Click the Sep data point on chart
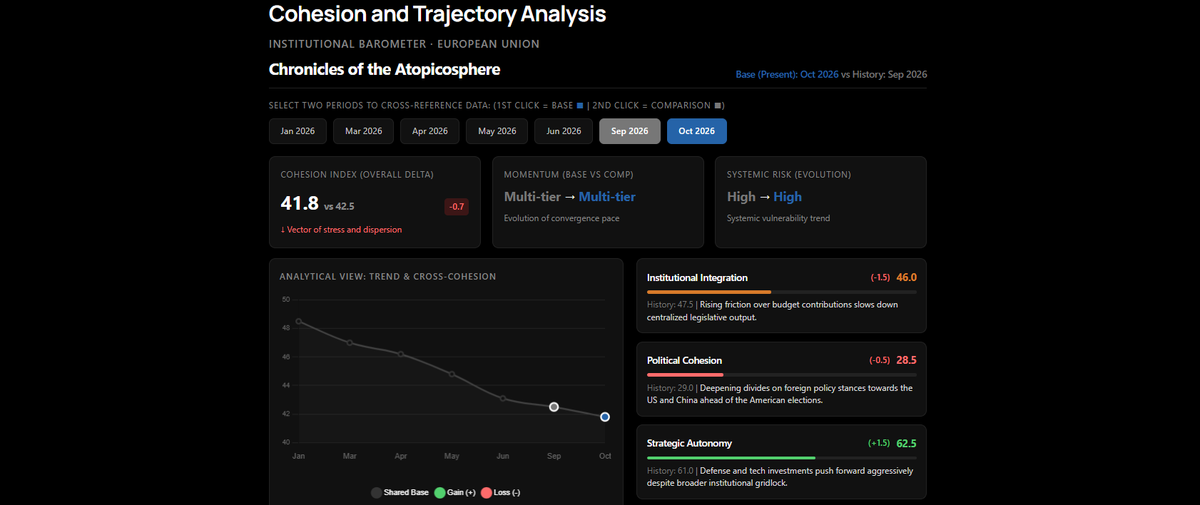 (x=554, y=406)
